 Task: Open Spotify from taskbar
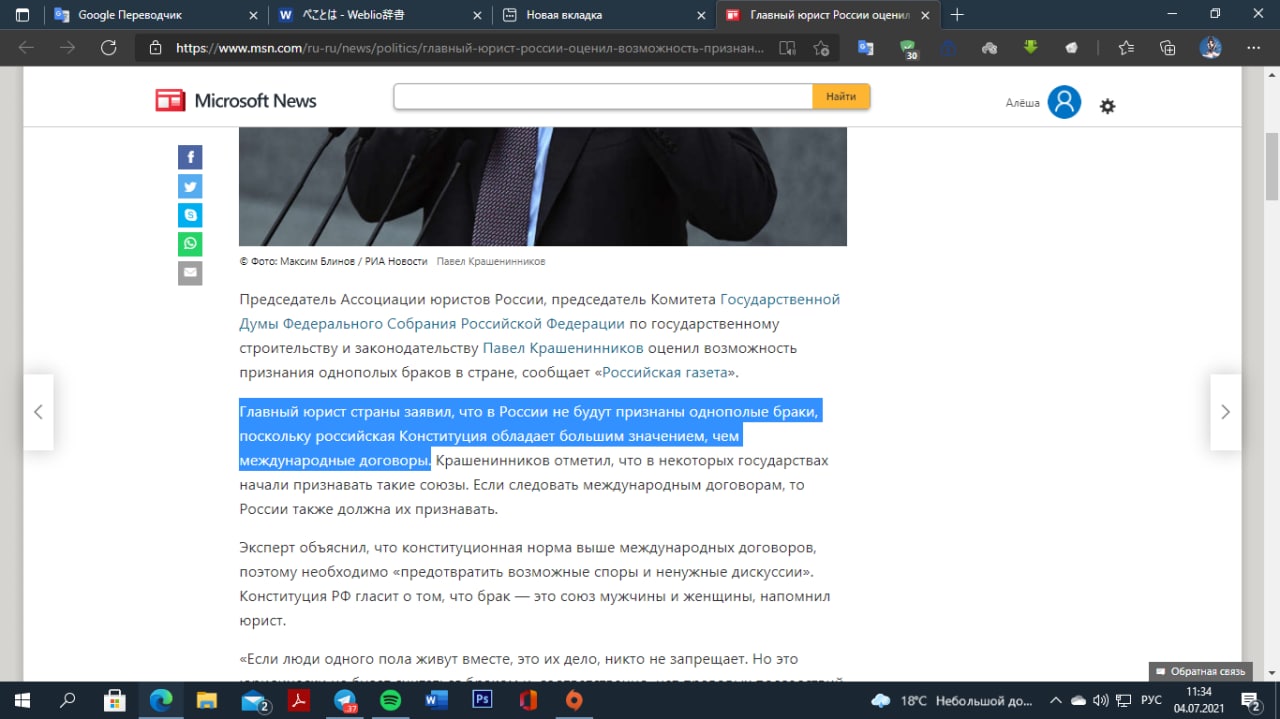coord(390,700)
